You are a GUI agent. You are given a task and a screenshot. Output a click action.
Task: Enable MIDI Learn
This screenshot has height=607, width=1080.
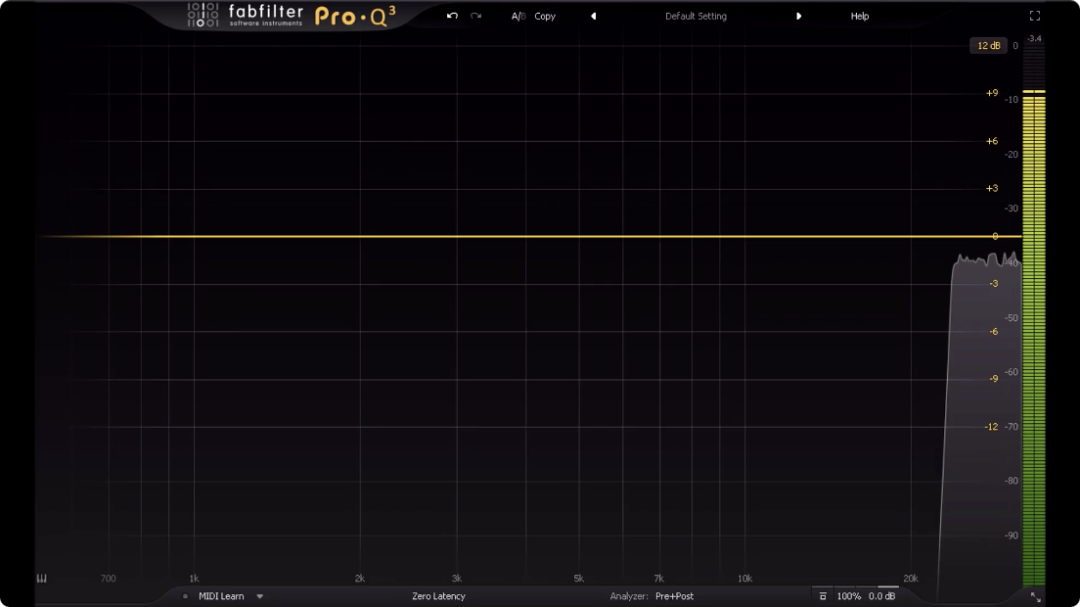coord(221,596)
